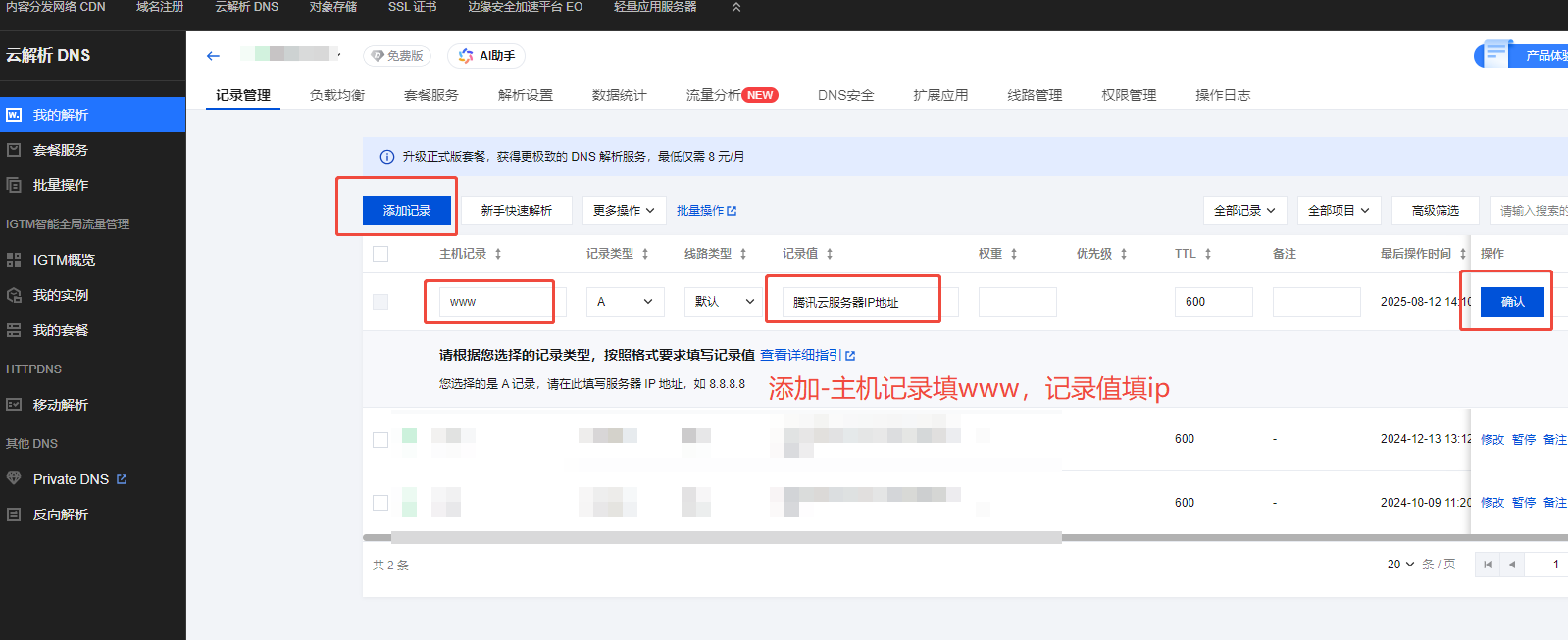The image size is (1568, 640).
Task: Click the 免费版 badge
Action: coord(397,56)
